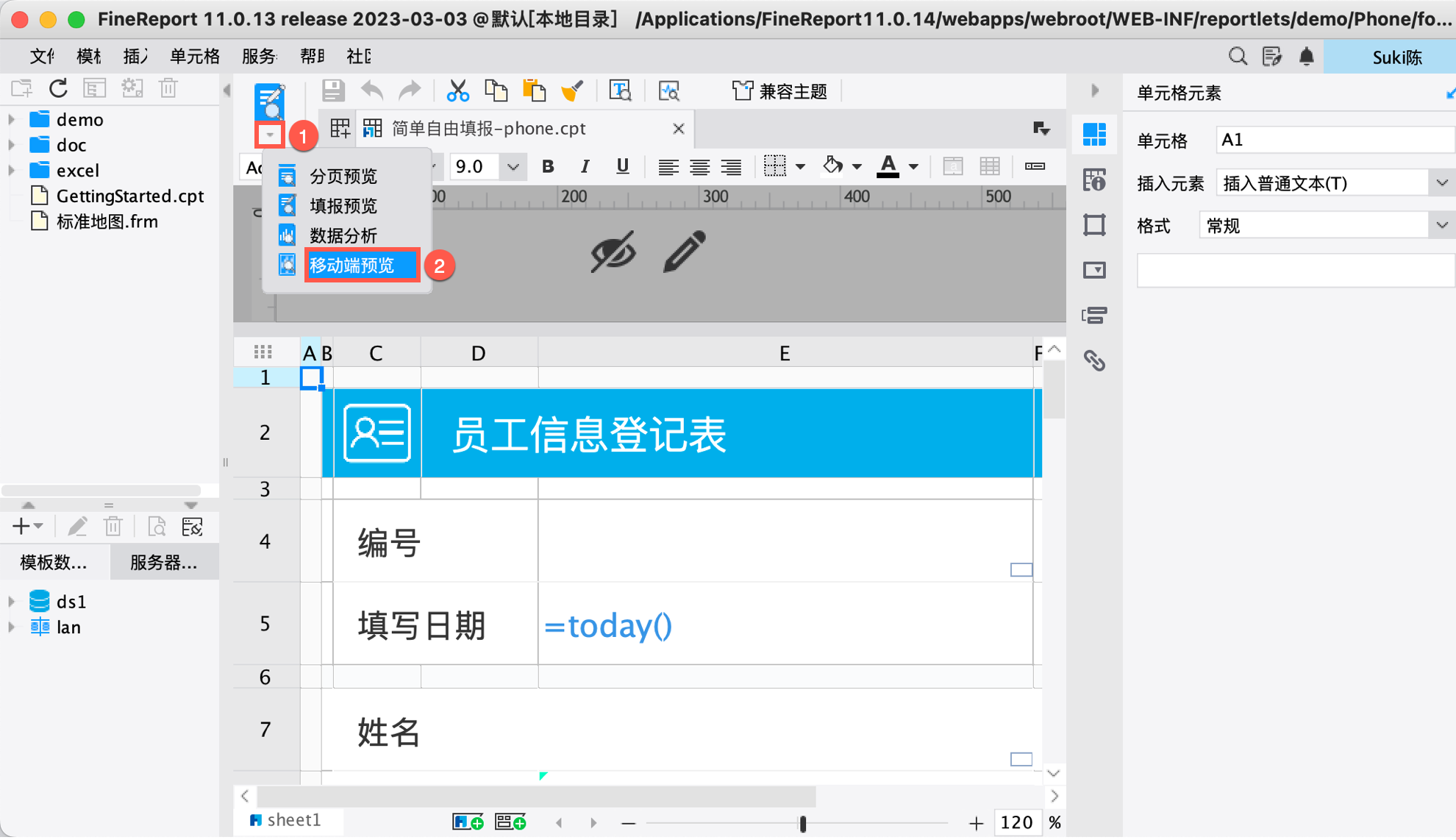
Task: Click the search magnifier icon
Action: tap(1238, 57)
